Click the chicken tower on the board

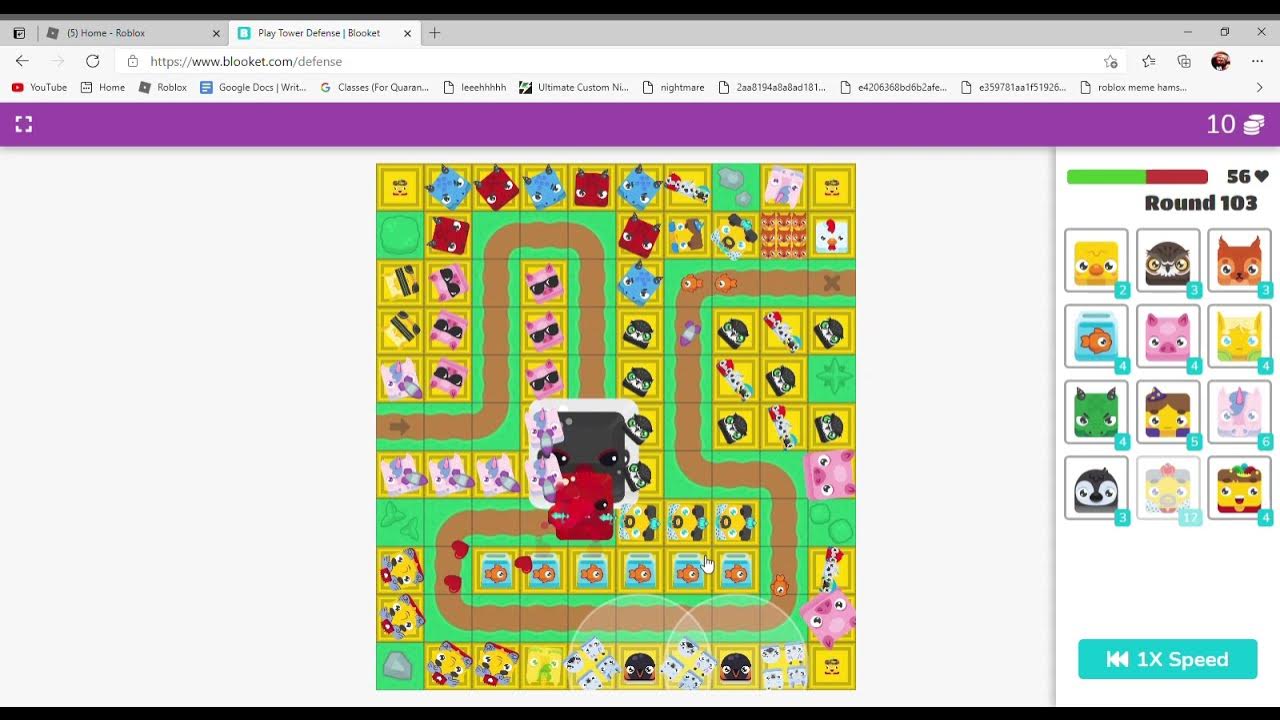click(832, 236)
